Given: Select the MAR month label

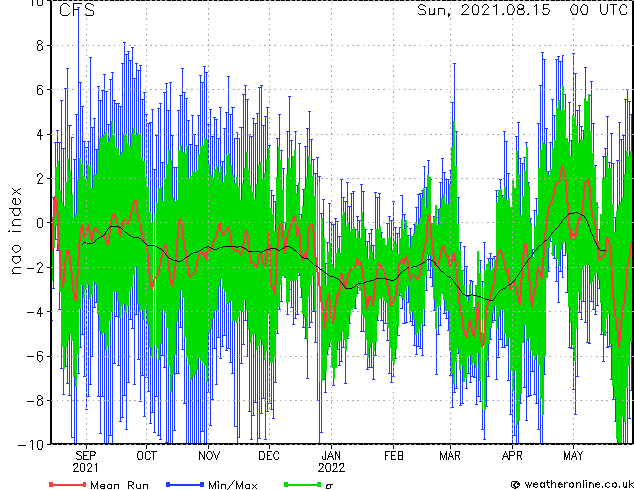Looking at the screenshot, I should click(450, 456).
